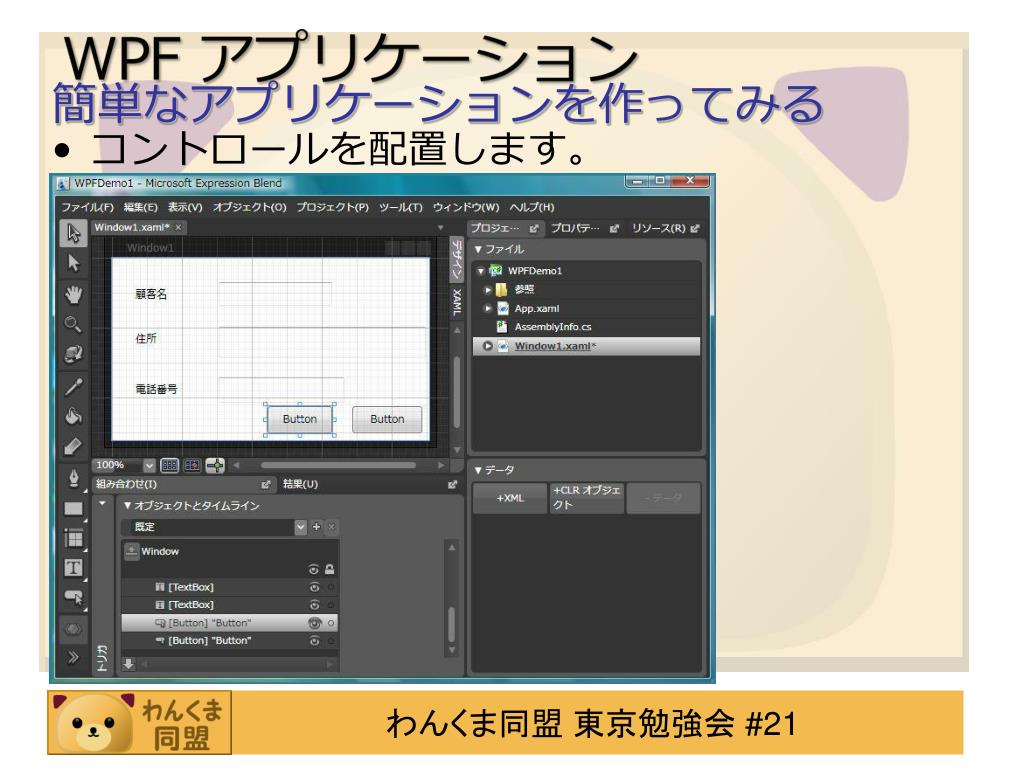Toggle the Window lock-all icon

[330, 569]
